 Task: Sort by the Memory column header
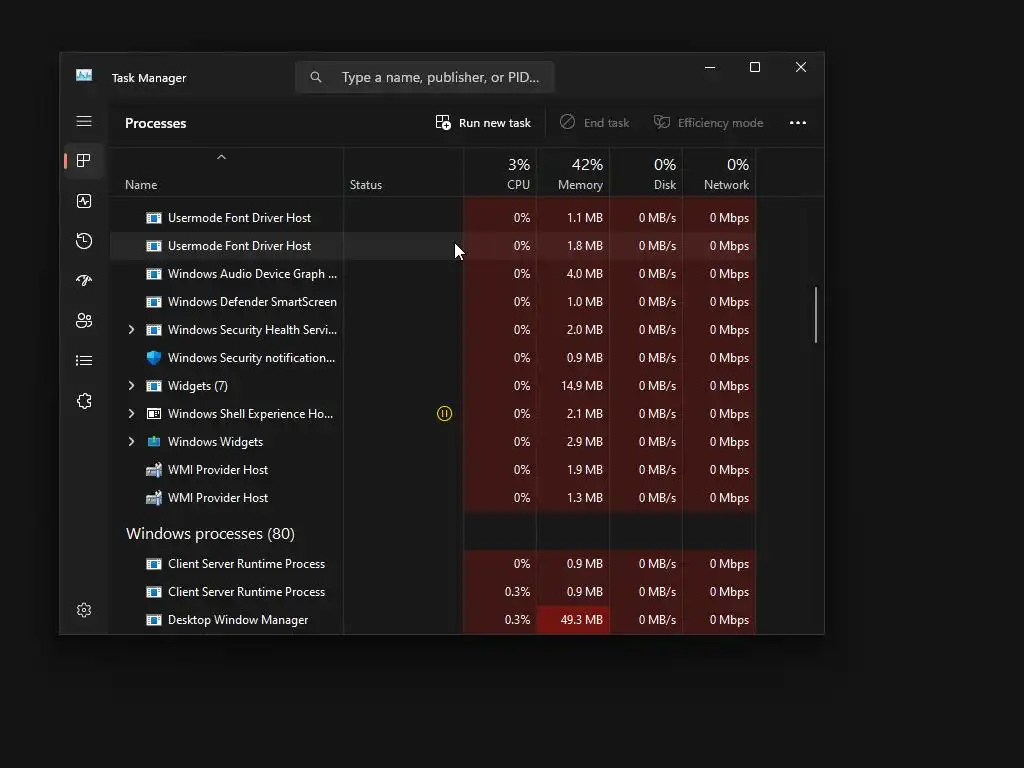[573, 172]
